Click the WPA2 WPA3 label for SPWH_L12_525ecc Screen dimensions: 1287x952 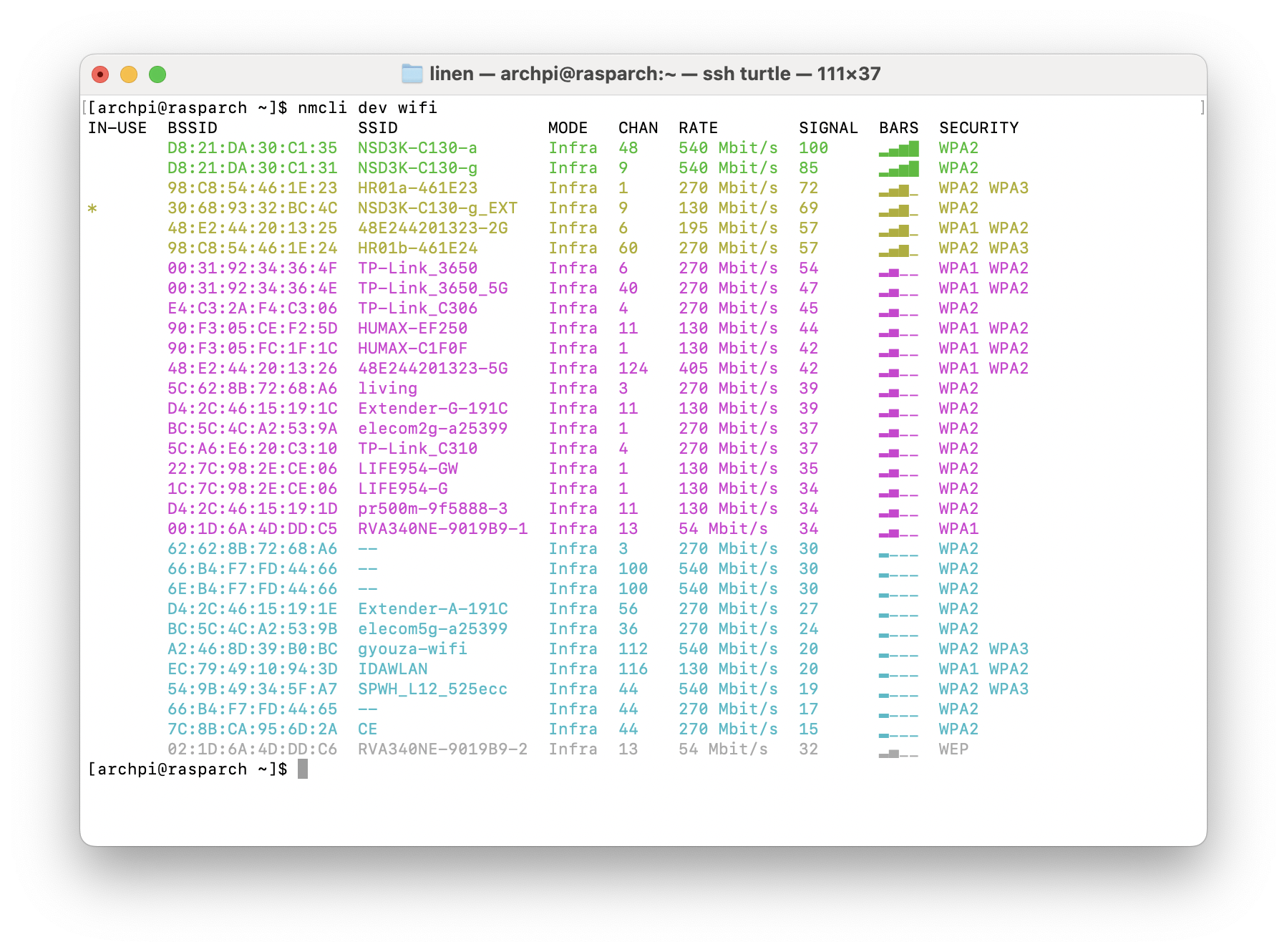(x=984, y=689)
